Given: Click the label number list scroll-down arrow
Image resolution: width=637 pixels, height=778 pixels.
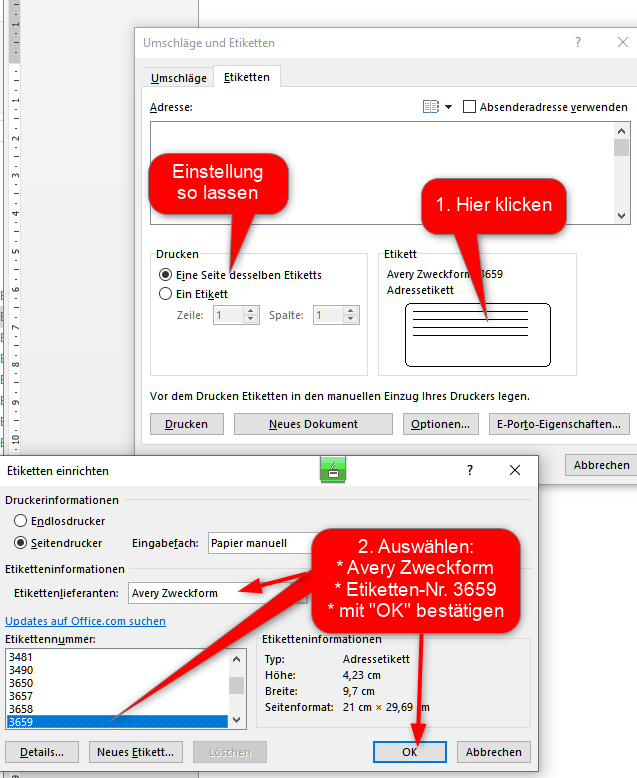Looking at the screenshot, I should [x=237, y=720].
